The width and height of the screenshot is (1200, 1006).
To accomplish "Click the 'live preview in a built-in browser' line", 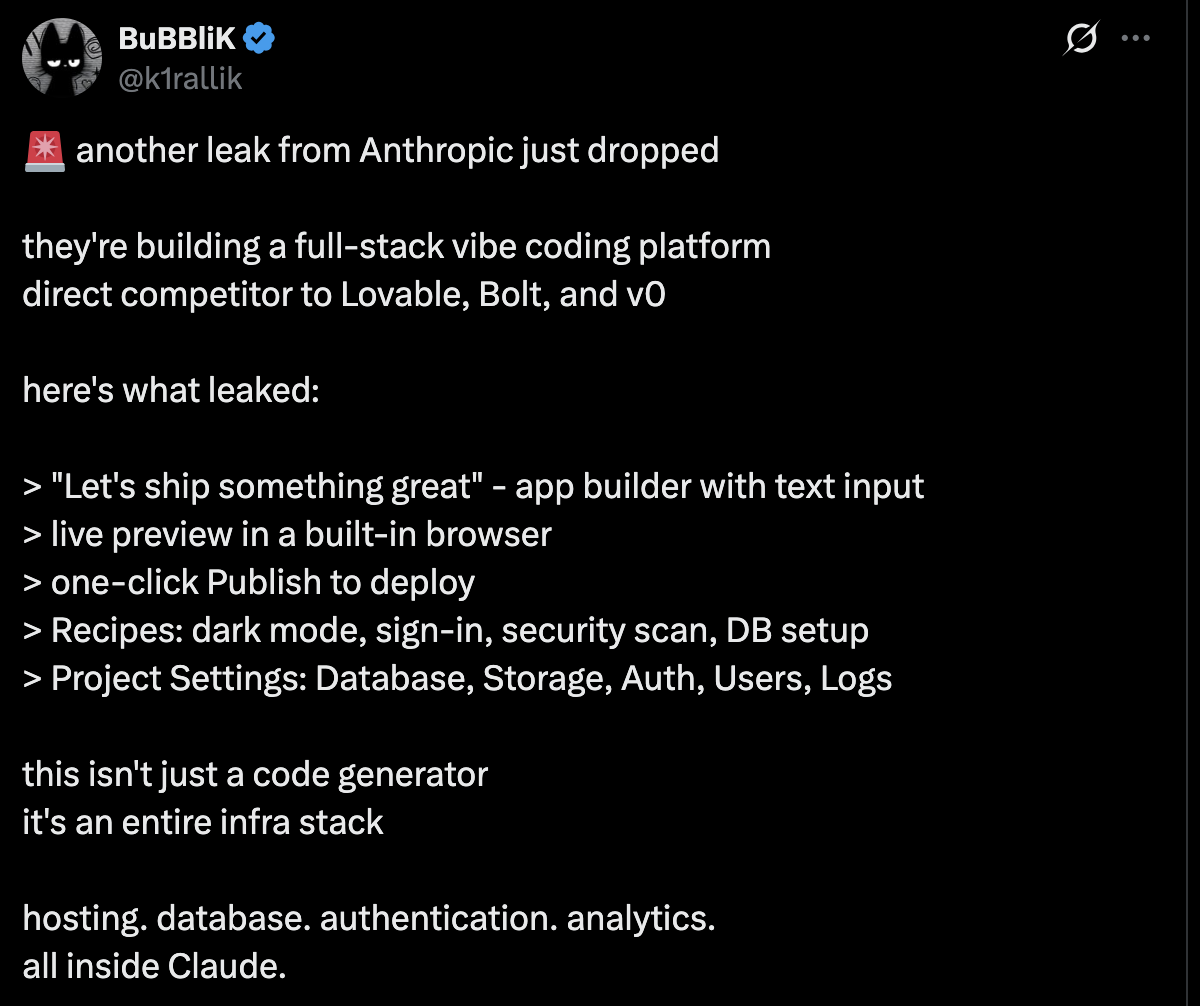I will click(287, 534).
